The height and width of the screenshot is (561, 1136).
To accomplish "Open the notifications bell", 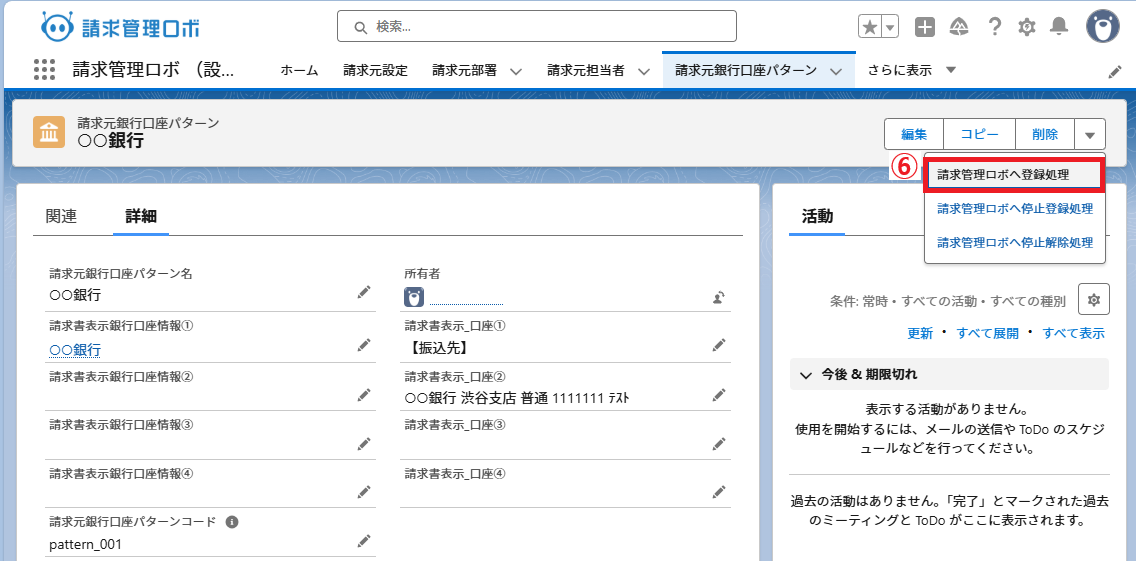I will coord(1059,27).
